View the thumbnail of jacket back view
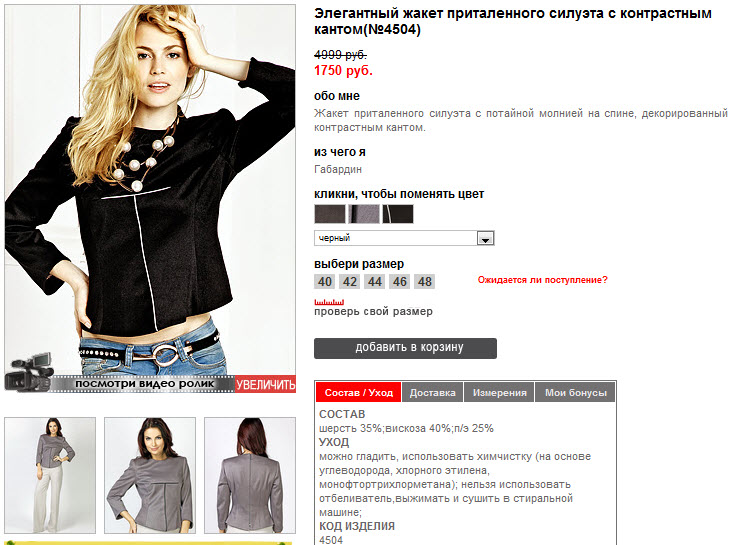The width and height of the screenshot is (731, 545). click(250, 476)
